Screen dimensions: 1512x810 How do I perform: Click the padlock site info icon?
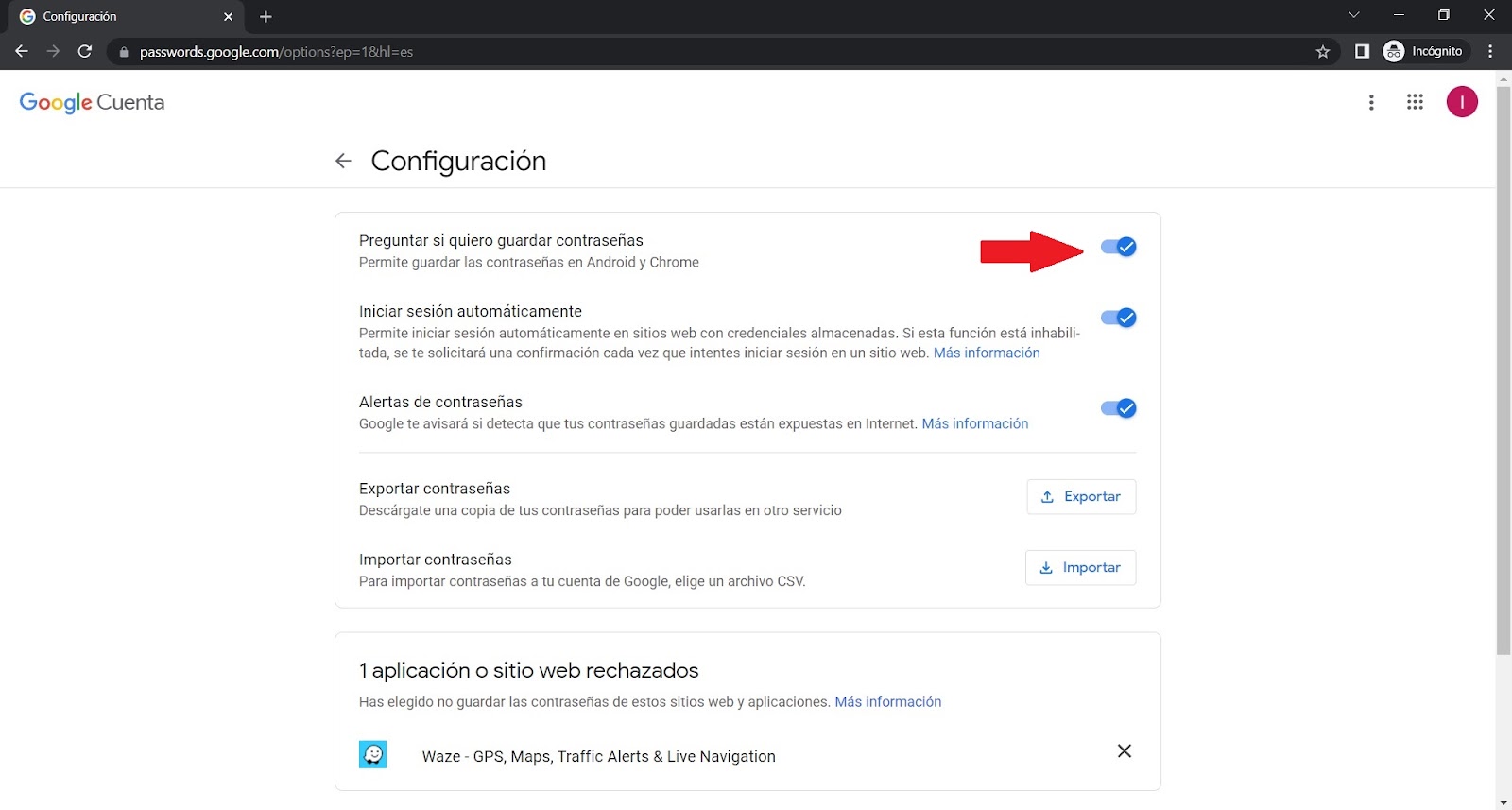[x=124, y=52]
